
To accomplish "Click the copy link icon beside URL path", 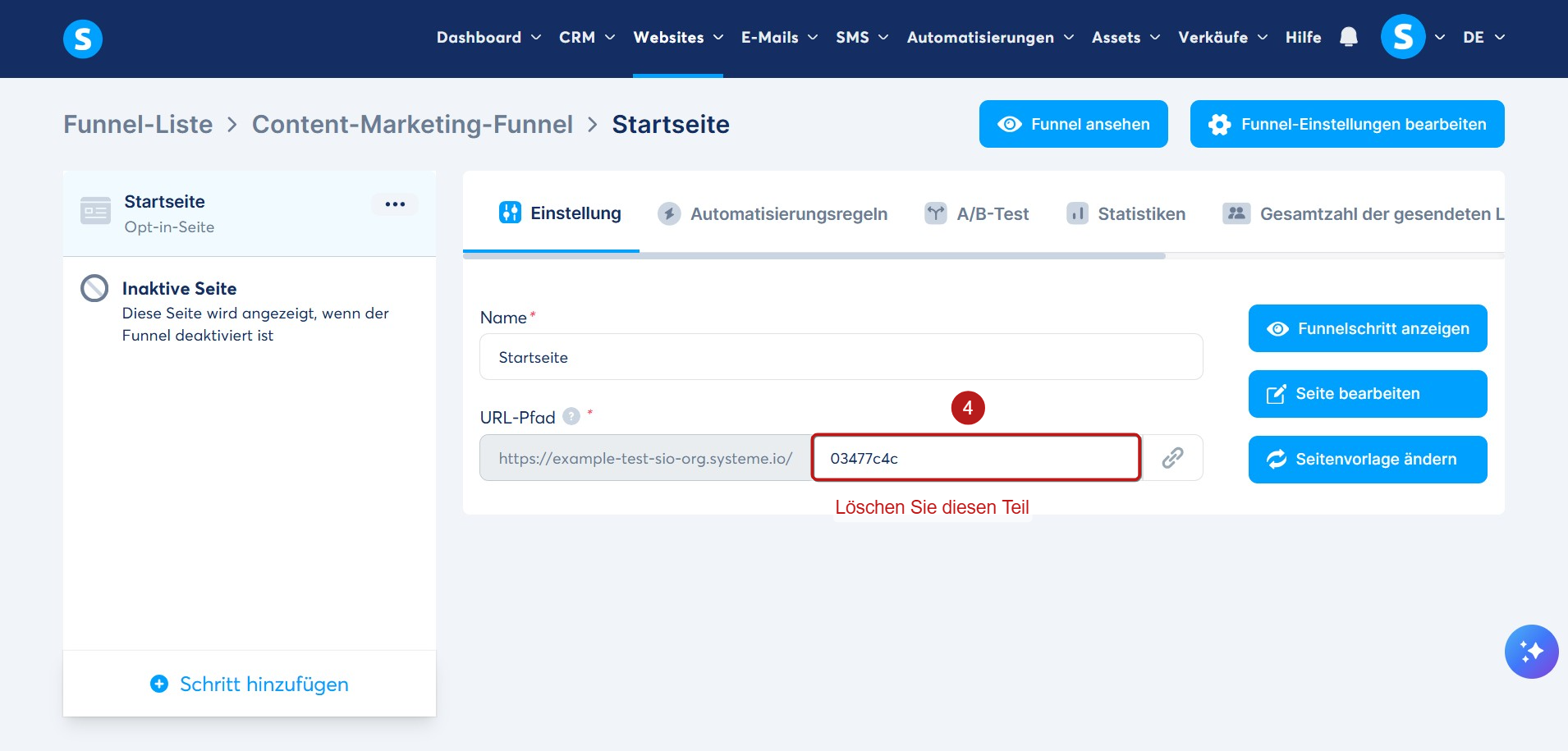I will (1172, 458).
